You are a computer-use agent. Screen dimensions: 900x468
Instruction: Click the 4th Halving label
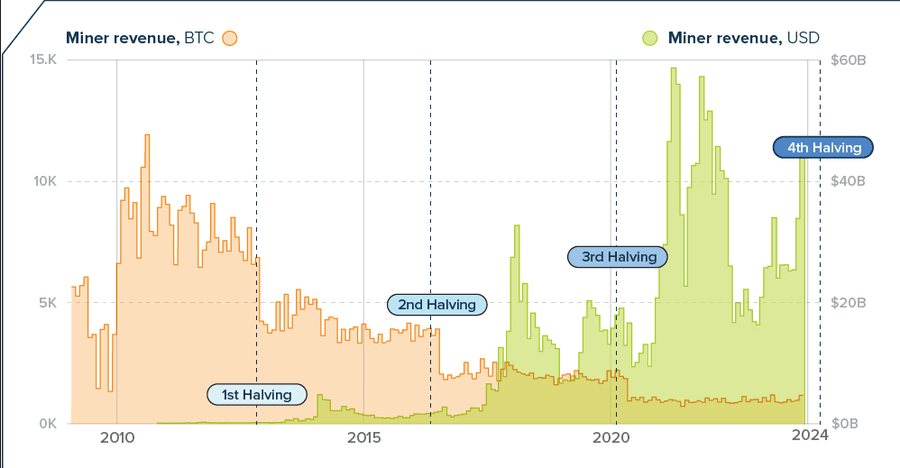point(824,147)
